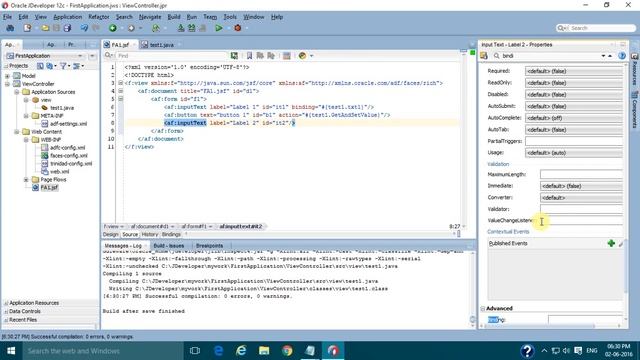Open the Required property dropdown
640x360 pixels.
click(x=573, y=71)
